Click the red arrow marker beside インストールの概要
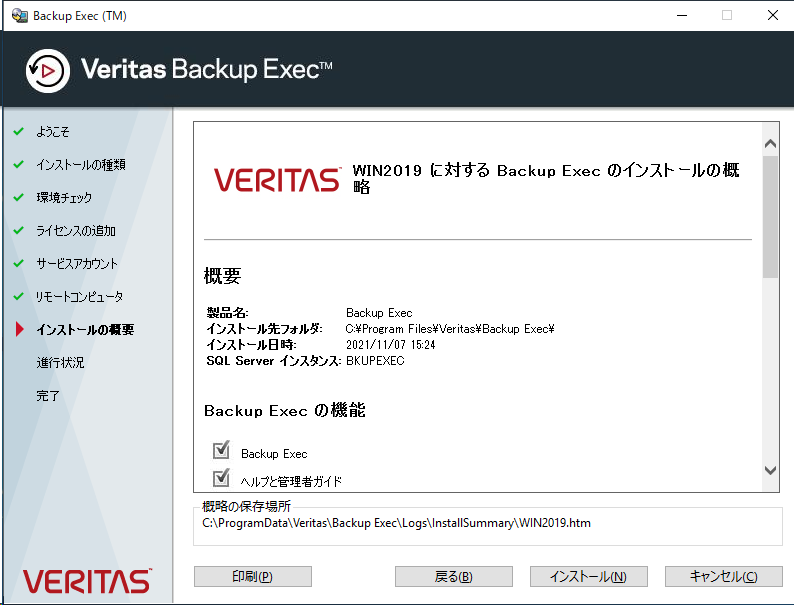The width and height of the screenshot is (794, 605). click(x=20, y=329)
